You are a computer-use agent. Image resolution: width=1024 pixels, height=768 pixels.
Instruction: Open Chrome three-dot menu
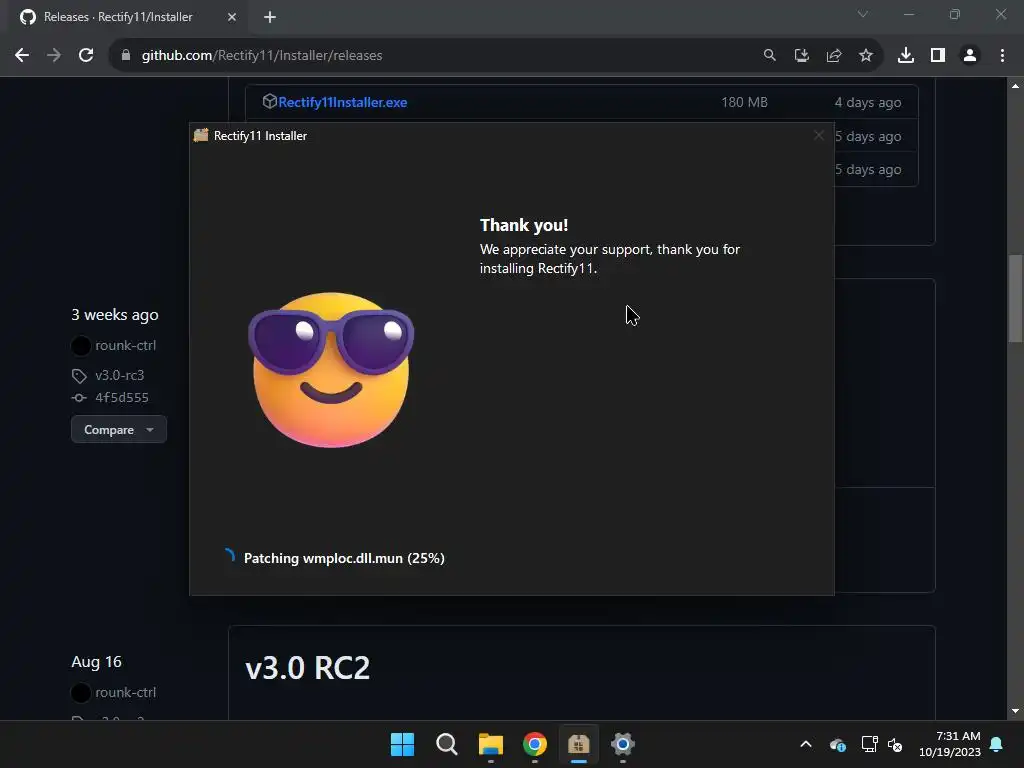pos(1002,56)
